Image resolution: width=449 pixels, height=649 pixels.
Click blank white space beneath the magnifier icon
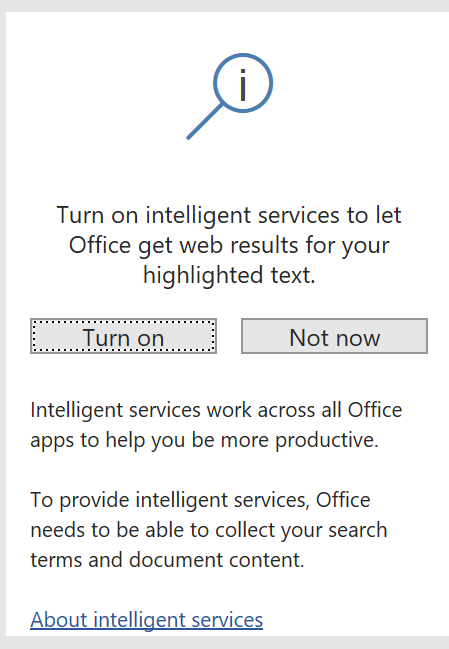[229, 172]
